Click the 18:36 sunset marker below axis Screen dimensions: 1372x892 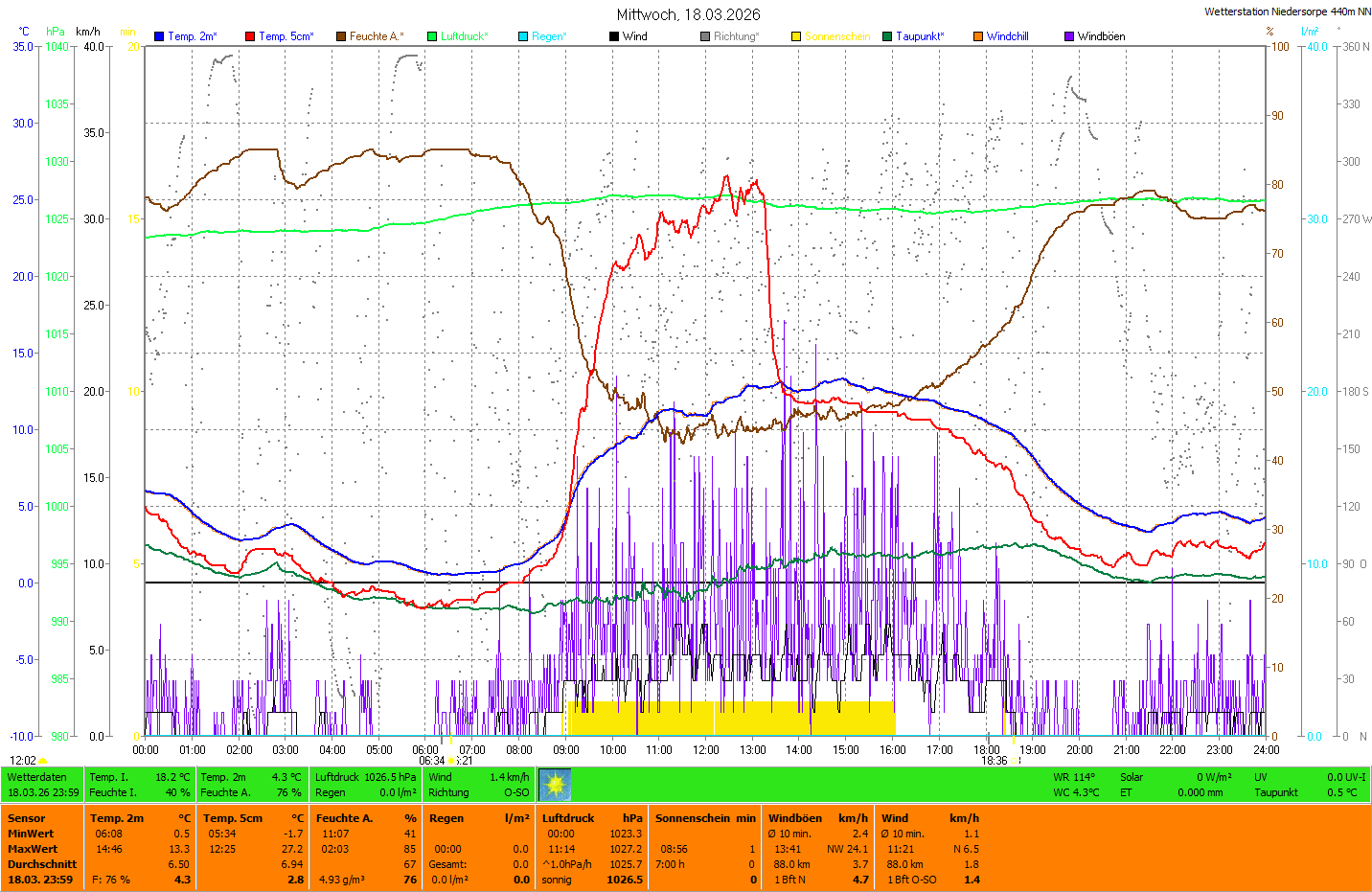click(x=994, y=761)
